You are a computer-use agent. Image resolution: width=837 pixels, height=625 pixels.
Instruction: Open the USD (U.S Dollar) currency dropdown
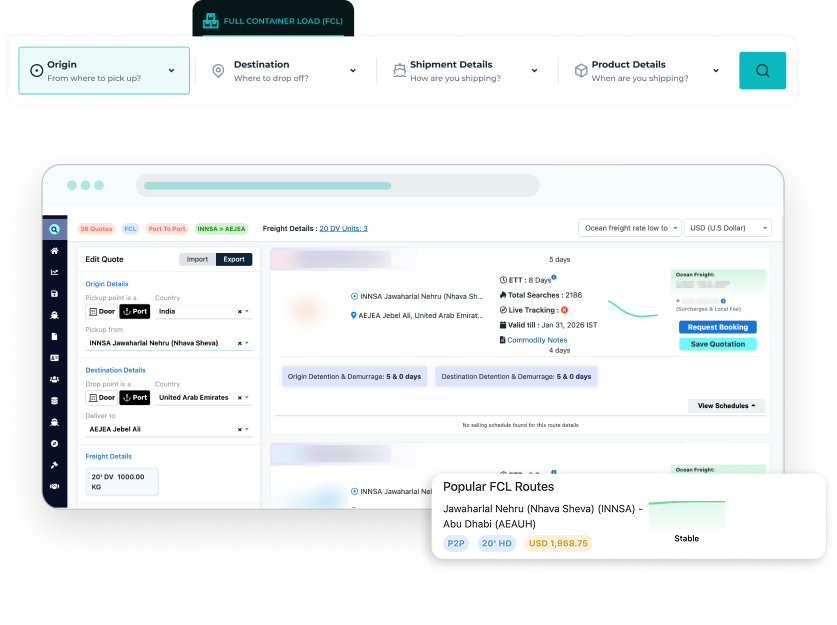(x=727, y=228)
